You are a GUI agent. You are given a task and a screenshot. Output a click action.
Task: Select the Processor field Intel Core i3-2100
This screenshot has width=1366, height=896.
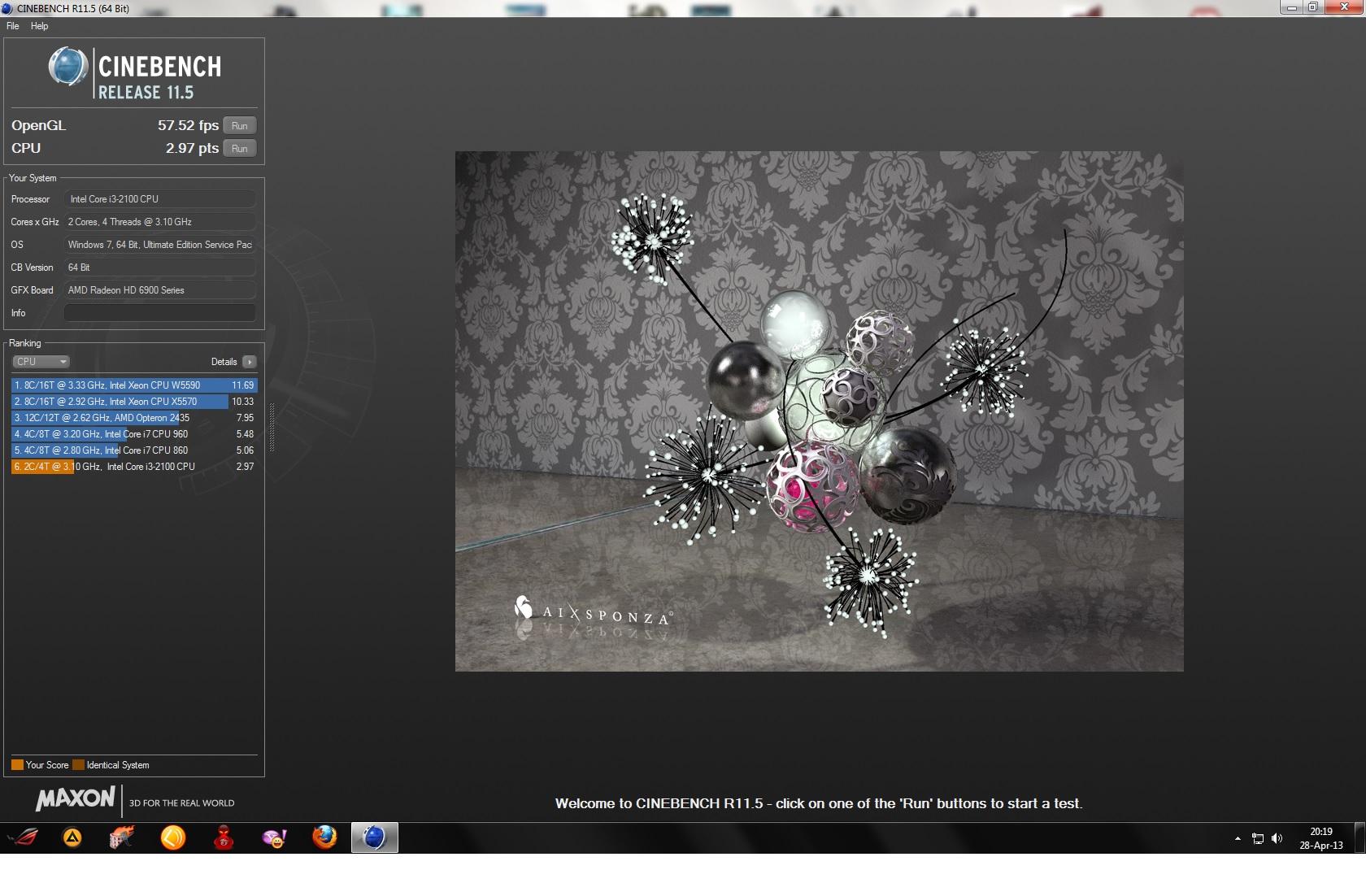[x=160, y=199]
